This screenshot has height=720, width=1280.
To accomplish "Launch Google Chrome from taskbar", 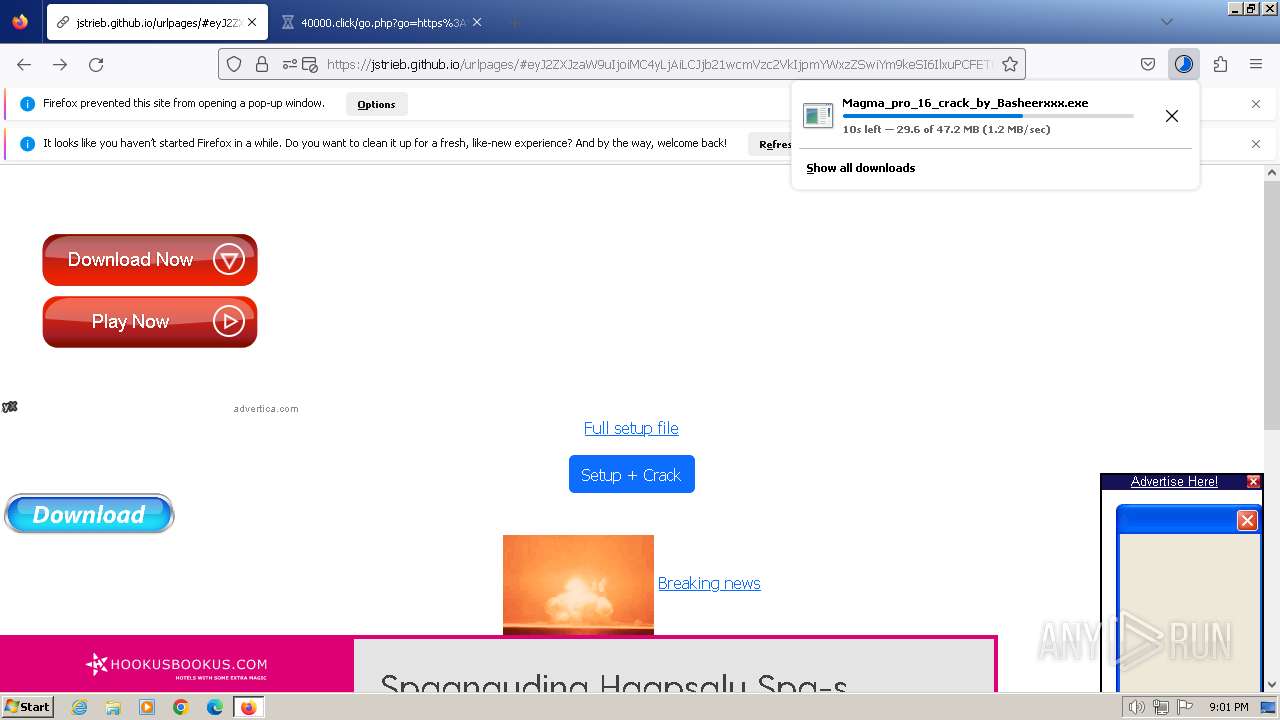I will pyautogui.click(x=181, y=707).
